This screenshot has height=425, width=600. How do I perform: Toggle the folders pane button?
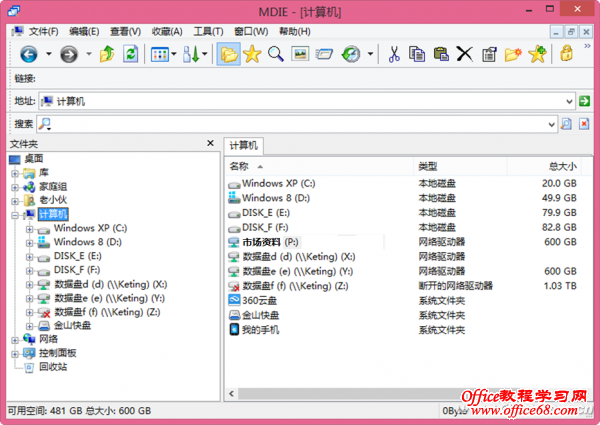point(228,54)
